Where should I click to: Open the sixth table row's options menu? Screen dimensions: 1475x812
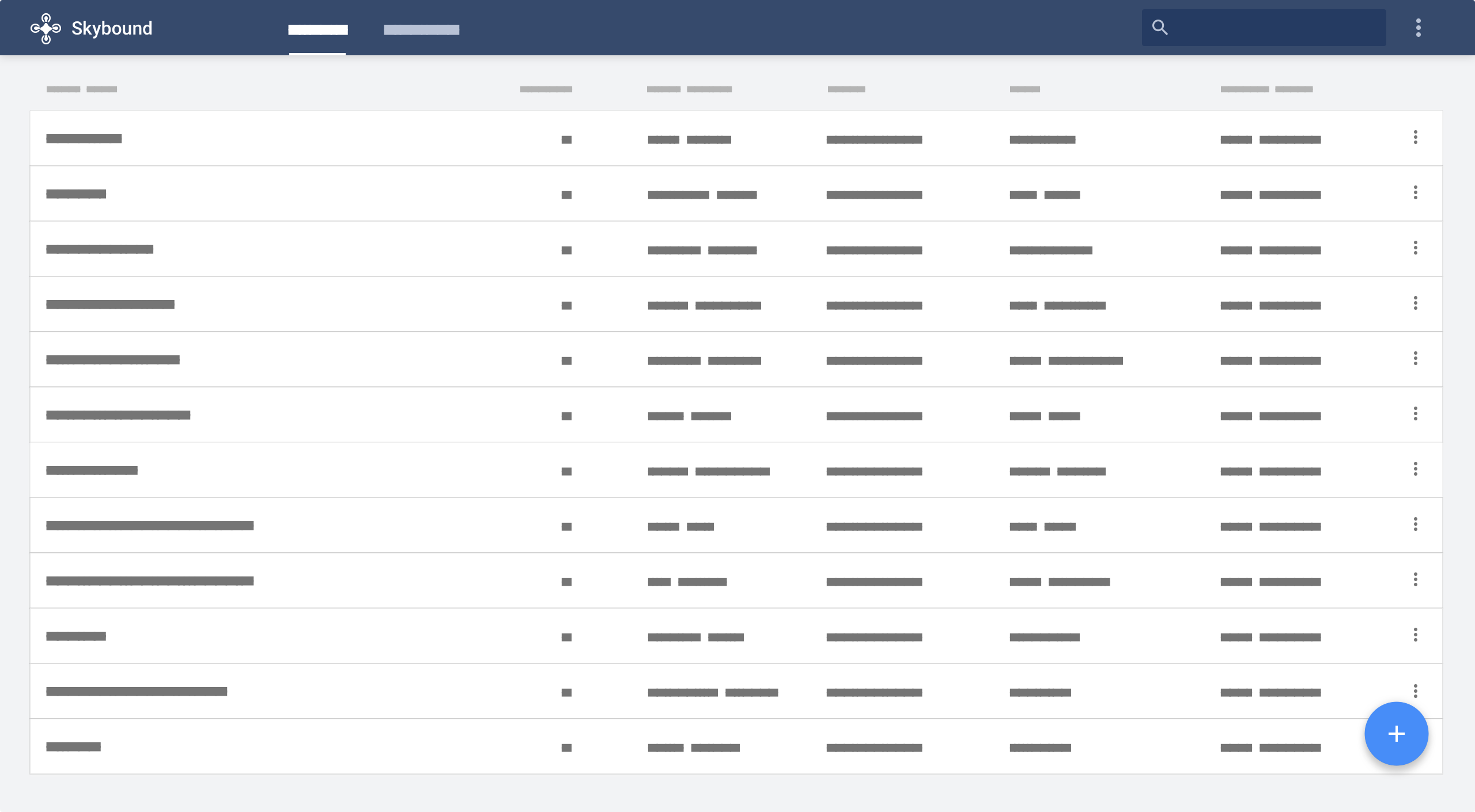coord(1416,413)
